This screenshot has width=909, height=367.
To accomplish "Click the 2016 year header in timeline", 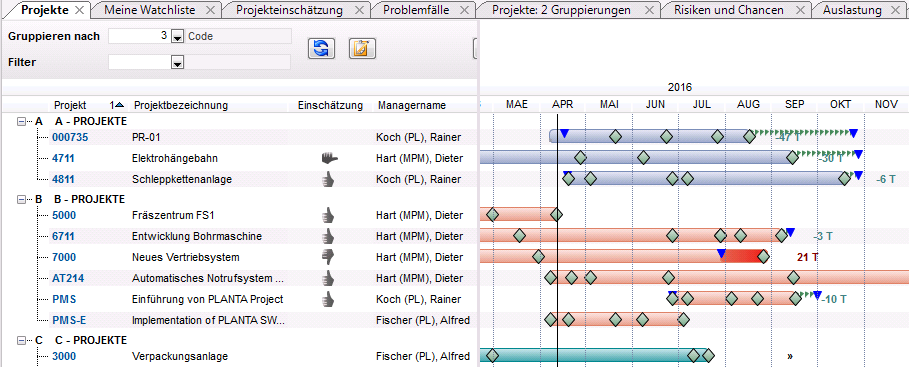I will coord(679,88).
